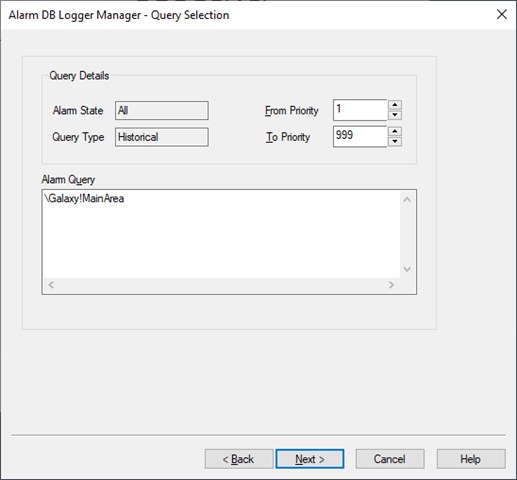Open Help for Query Selection
The height and width of the screenshot is (480, 517).
point(471,459)
